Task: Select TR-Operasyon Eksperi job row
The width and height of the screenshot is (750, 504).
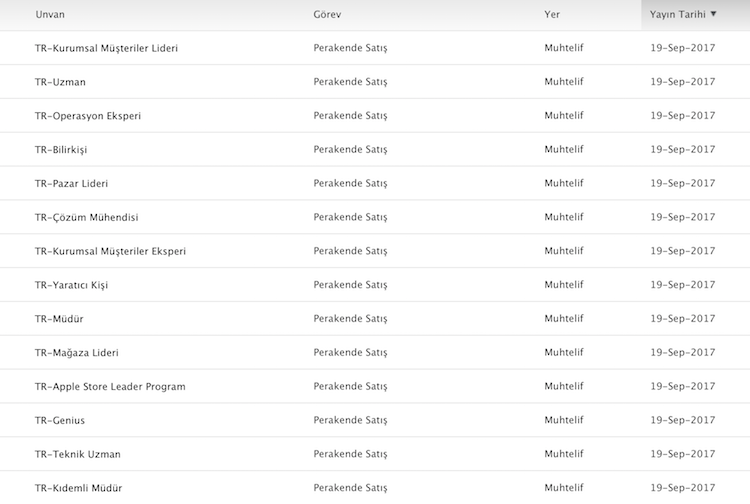Action: (88, 116)
